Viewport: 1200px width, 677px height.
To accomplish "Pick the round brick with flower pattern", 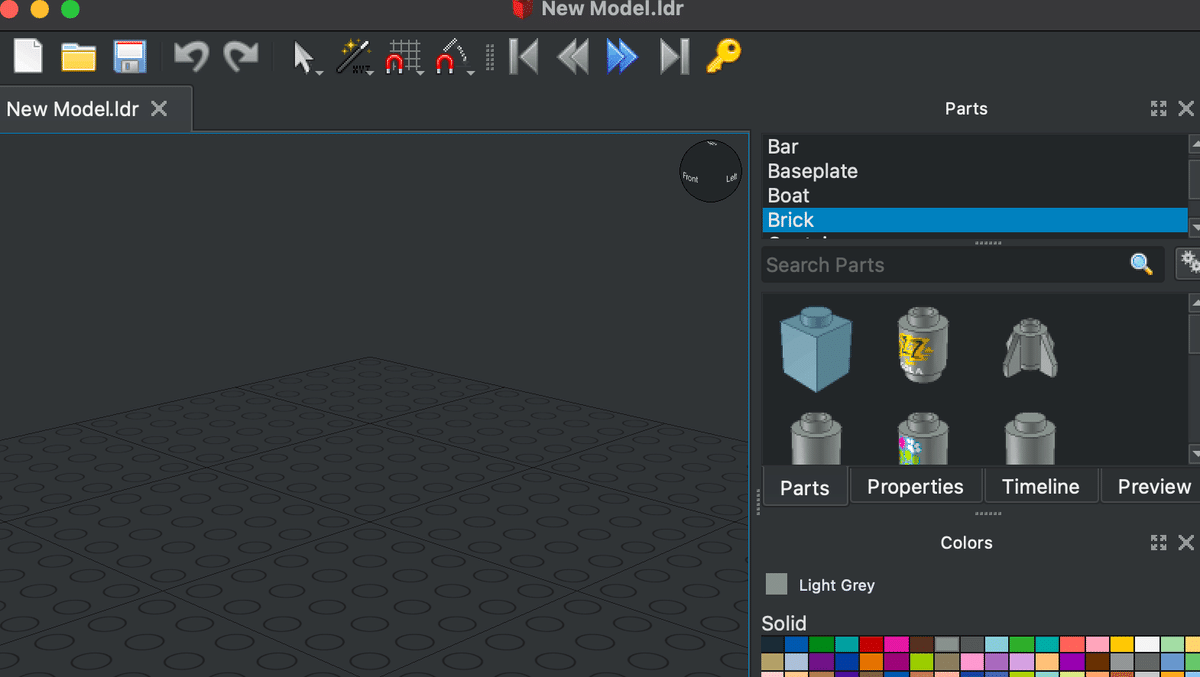I will click(923, 438).
